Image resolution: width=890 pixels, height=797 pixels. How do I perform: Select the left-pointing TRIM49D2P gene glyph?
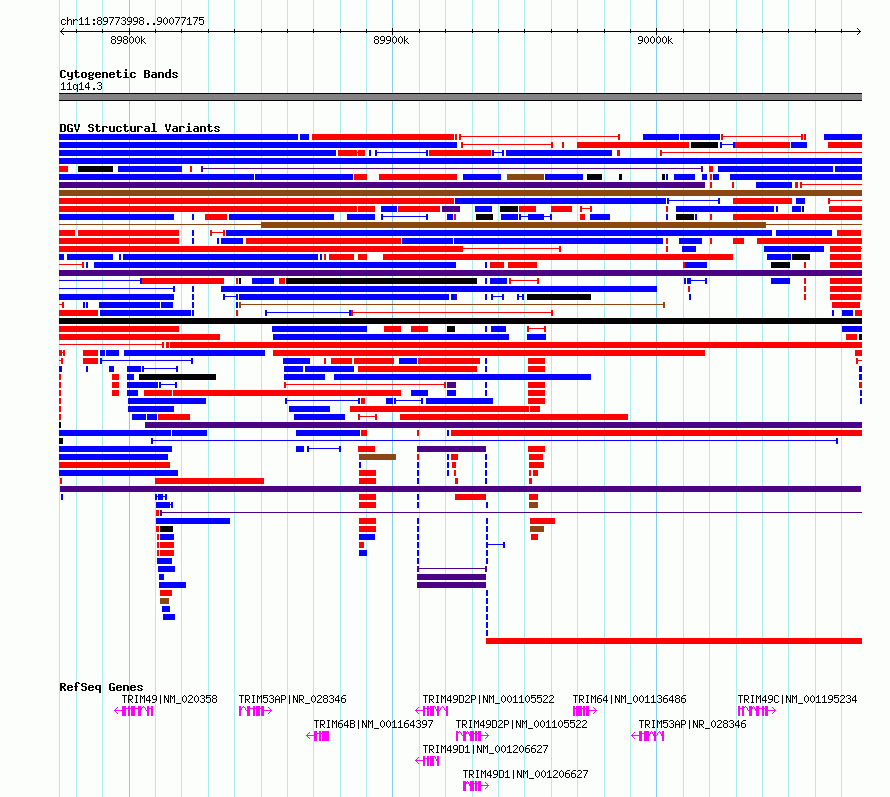[x=432, y=711]
